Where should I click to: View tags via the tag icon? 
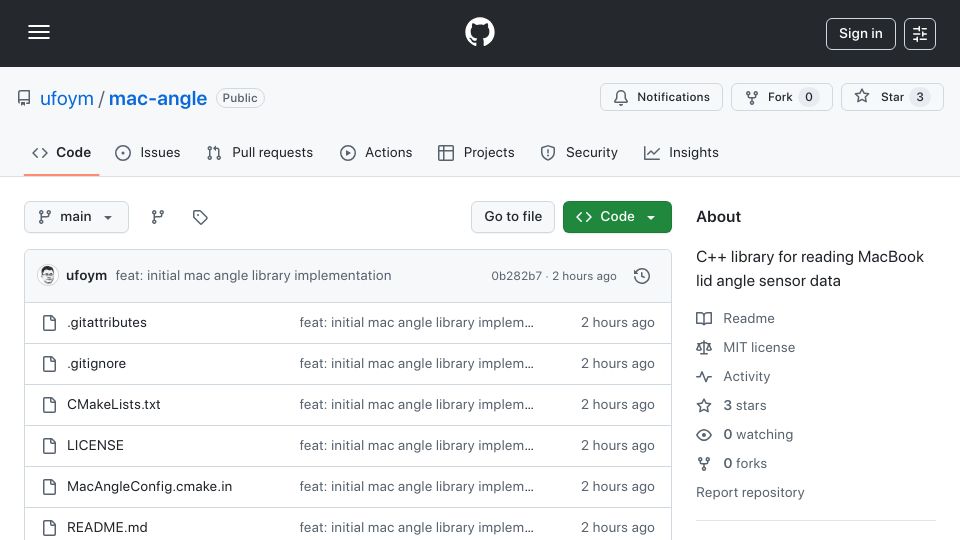200,217
